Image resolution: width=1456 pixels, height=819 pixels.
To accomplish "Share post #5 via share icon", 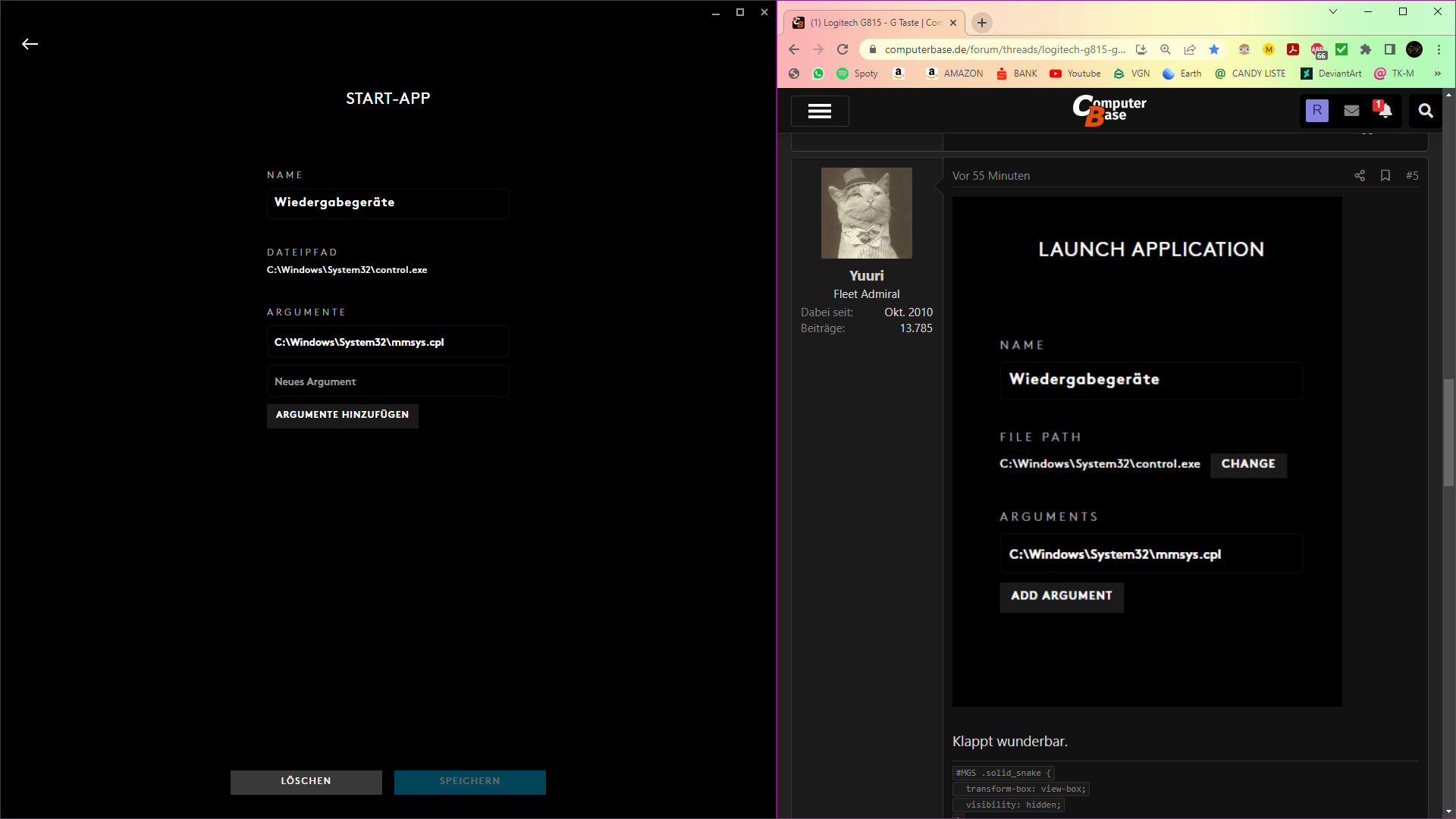I will (x=1360, y=176).
